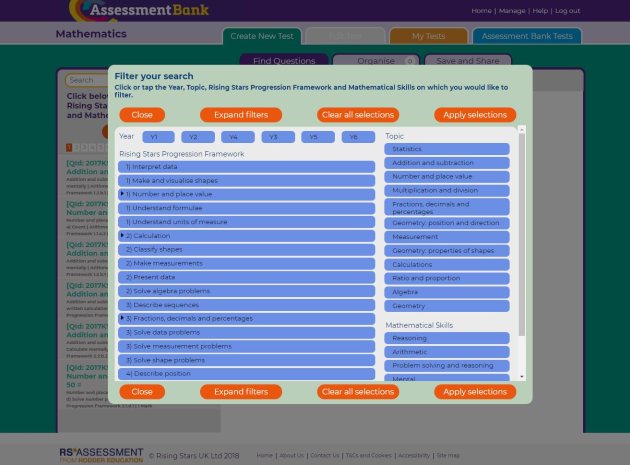Click the Help link in header
Screen dimensions: 630x465
(x=540, y=11)
